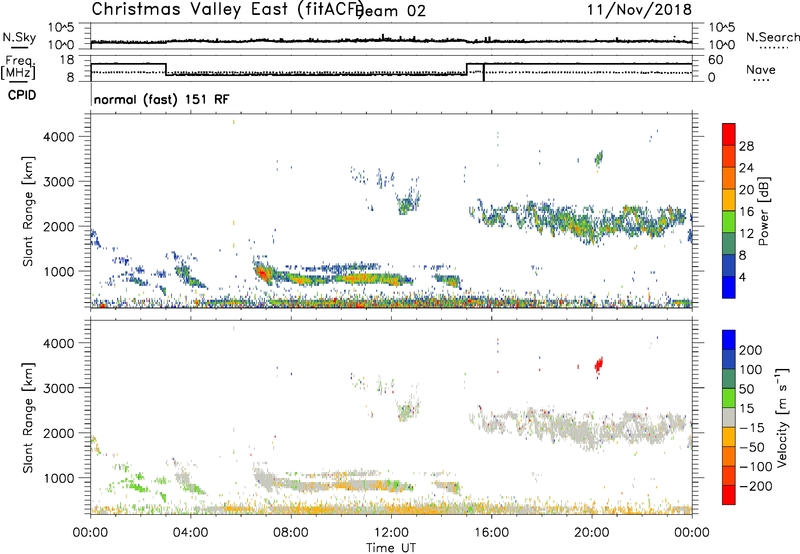Click the '12:00' time tick label

click(391, 533)
